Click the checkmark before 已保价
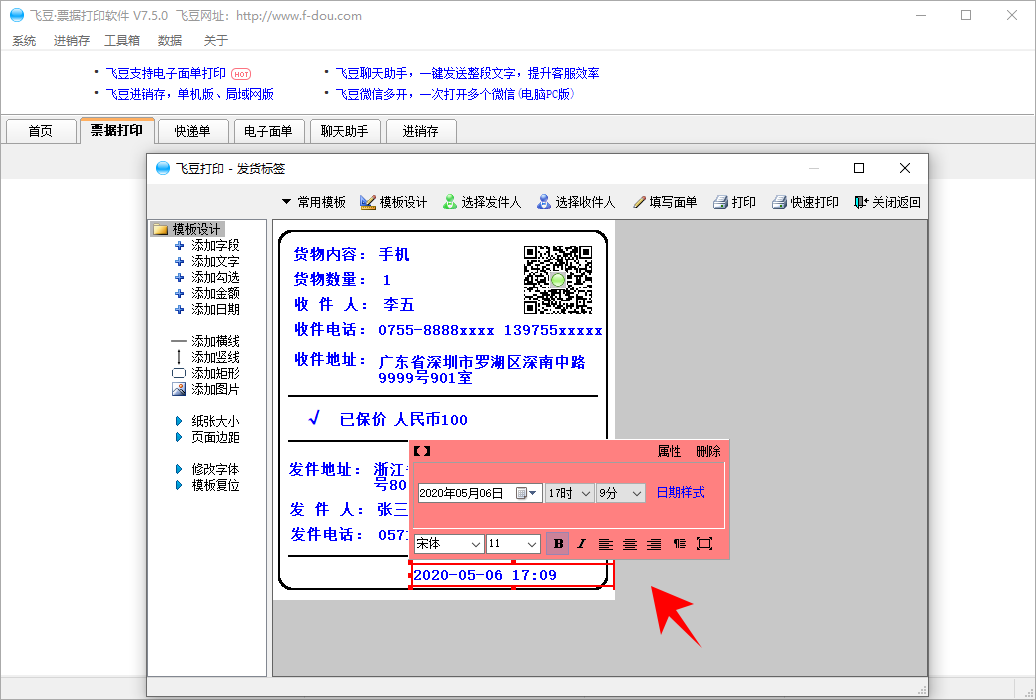Screen dimensions: 1036x700 click(x=314, y=418)
